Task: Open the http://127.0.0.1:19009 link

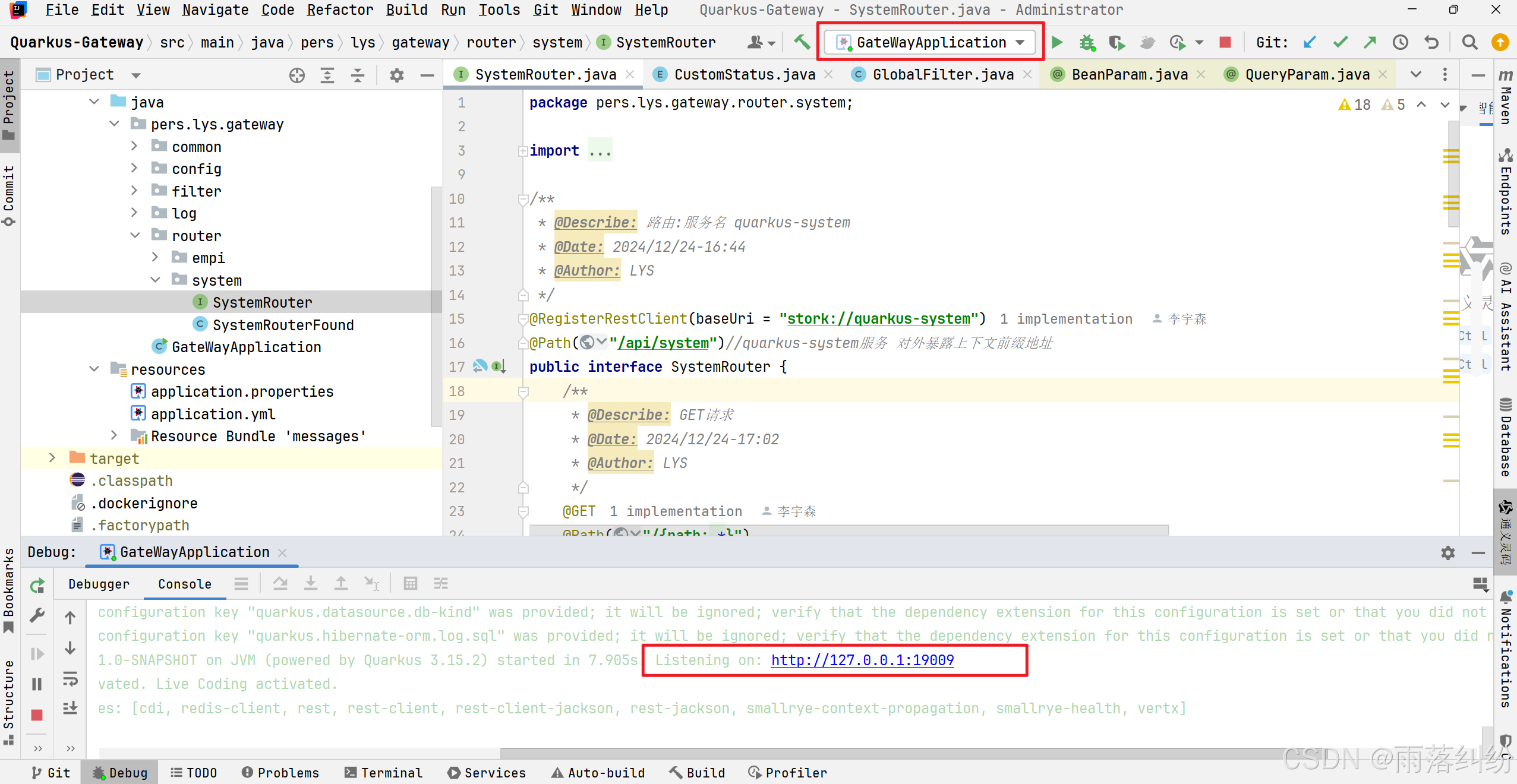Action: pyautogui.click(x=862, y=660)
